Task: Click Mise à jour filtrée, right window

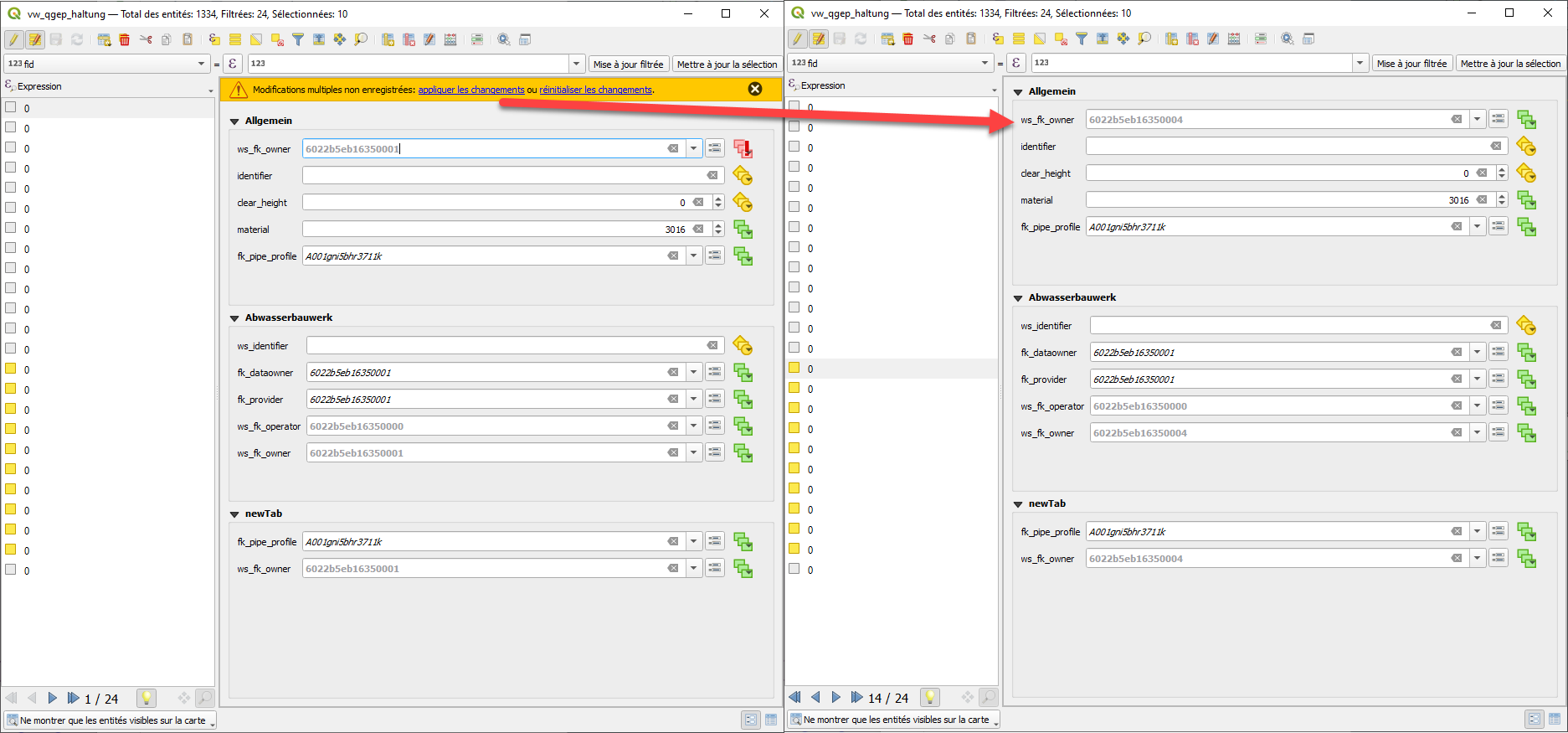Action: point(1412,63)
